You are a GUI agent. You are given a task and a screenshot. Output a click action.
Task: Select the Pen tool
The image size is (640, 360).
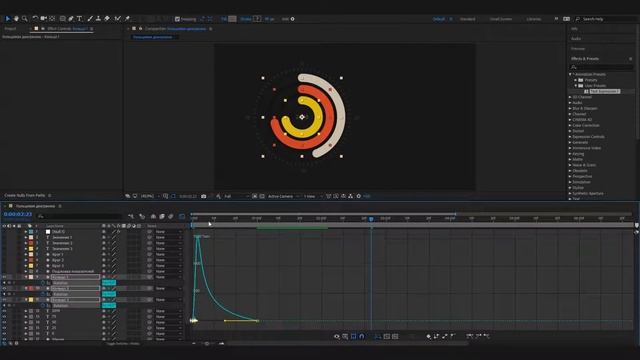tap(71, 19)
